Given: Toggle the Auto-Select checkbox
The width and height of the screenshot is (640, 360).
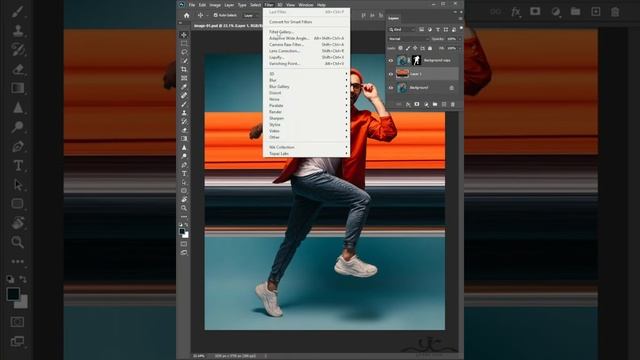Looking at the screenshot, I should click(216, 15).
